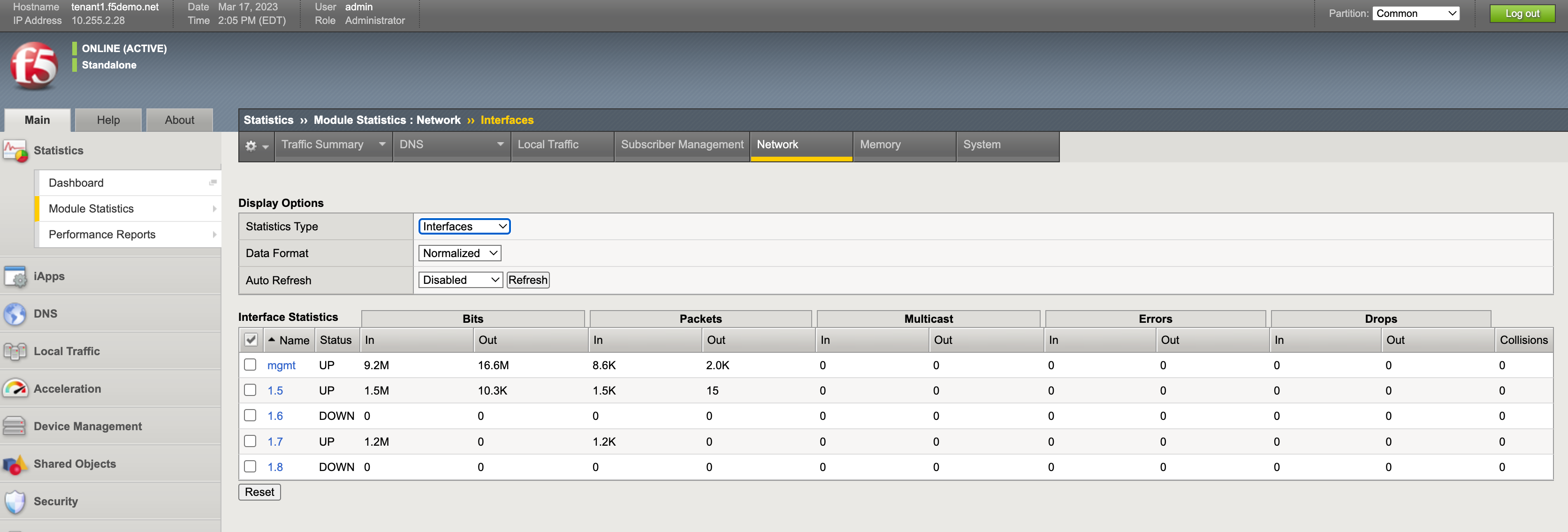Click the mgmt Bits In value 9.2M

pyautogui.click(x=376, y=365)
